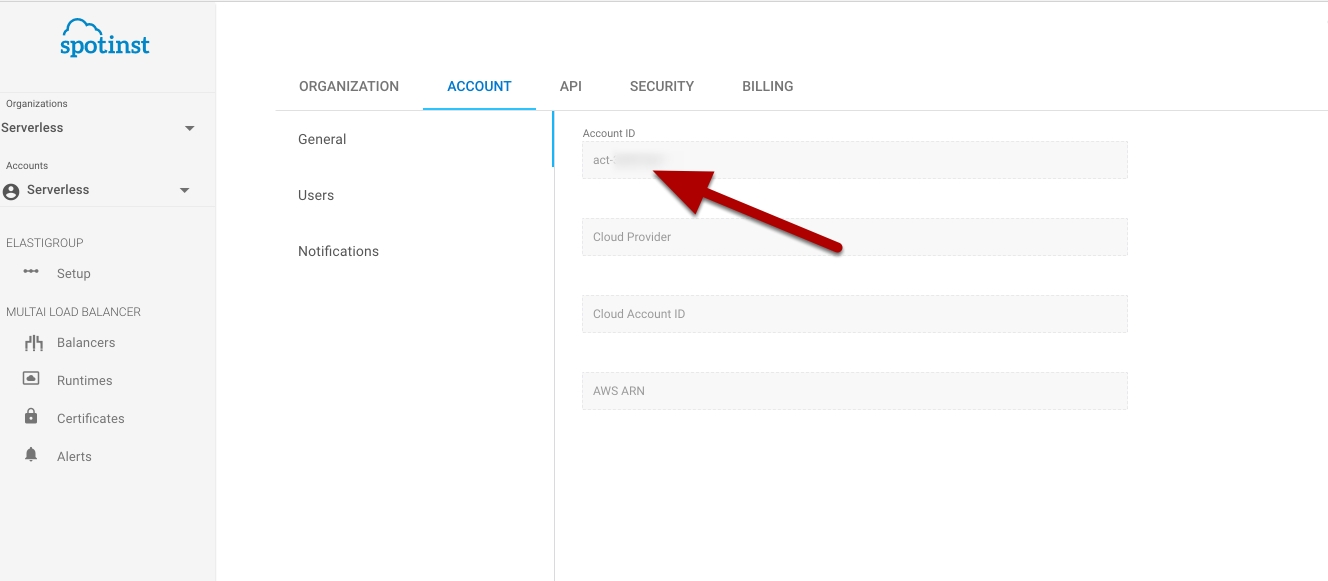Select the General settings section
Viewport: 1328px width, 581px height.
pos(322,139)
